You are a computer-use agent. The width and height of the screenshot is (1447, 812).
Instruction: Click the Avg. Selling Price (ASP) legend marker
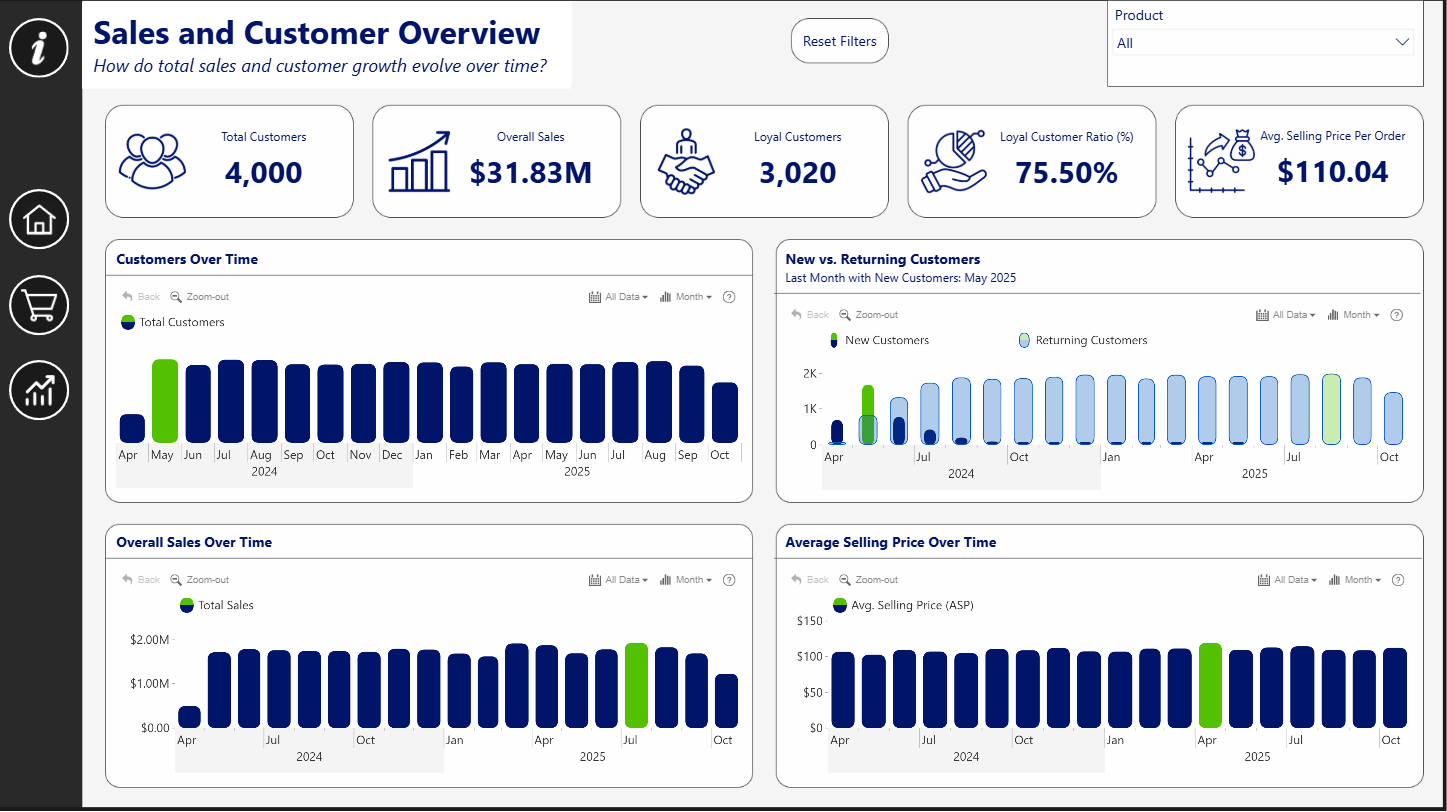click(x=840, y=605)
